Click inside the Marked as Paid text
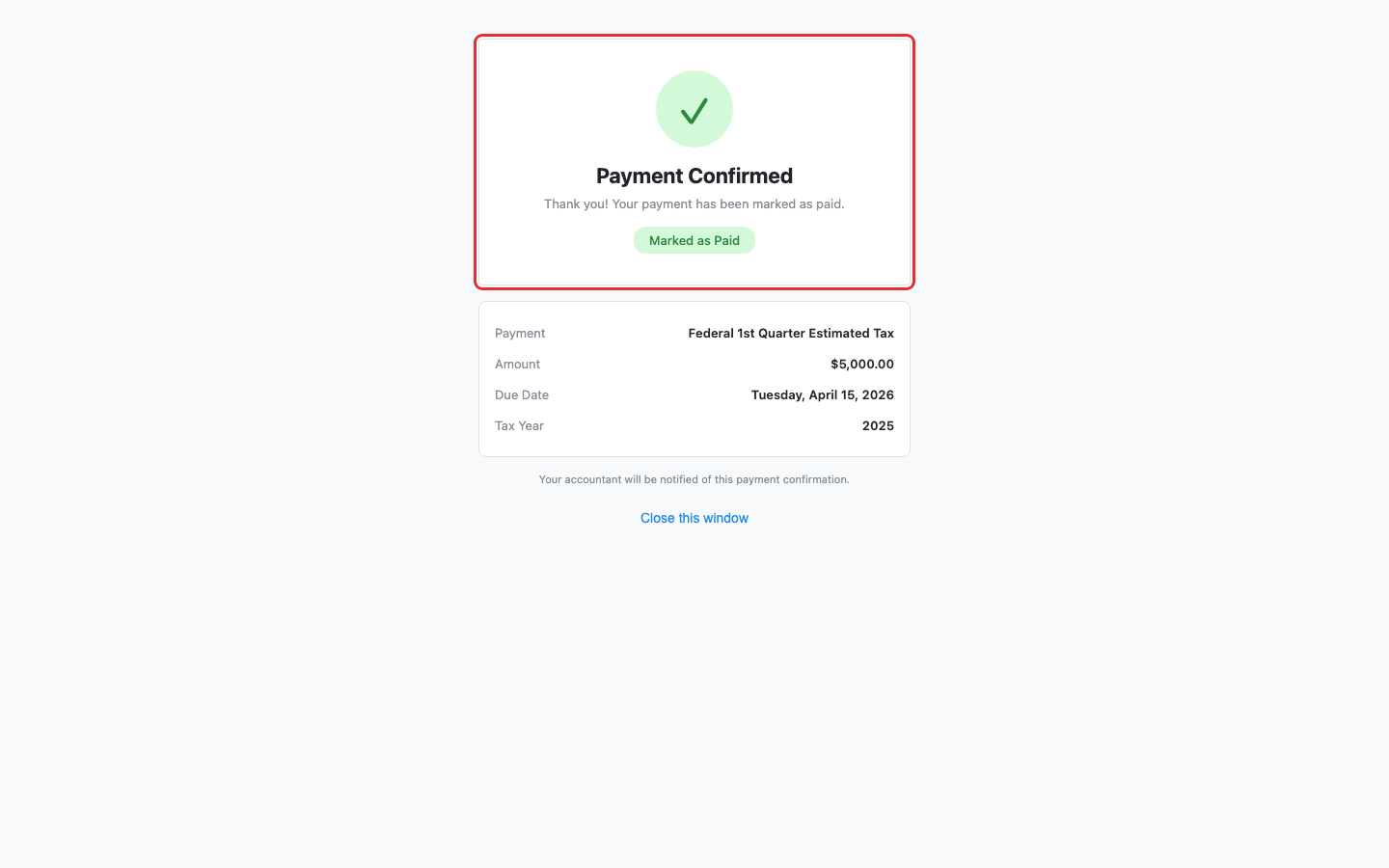Screen dimensions: 1389x868 click(x=694, y=240)
